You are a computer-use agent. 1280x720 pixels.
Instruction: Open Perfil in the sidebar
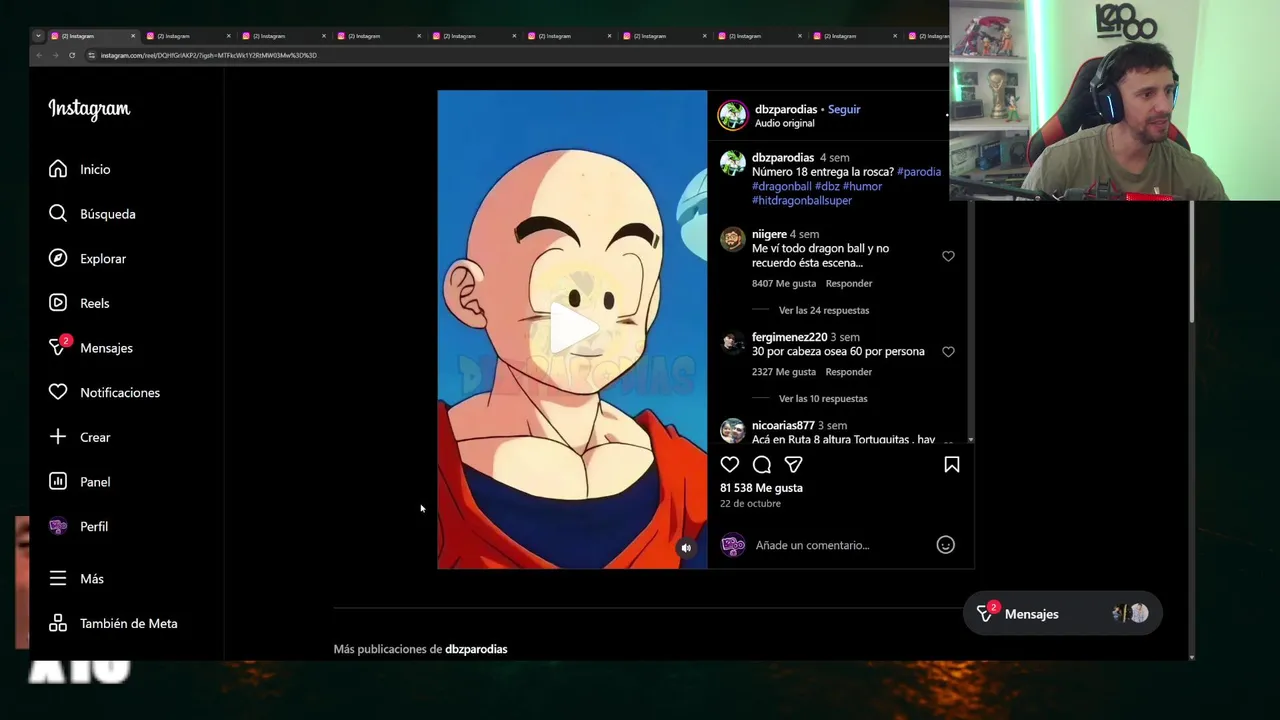coord(79,526)
